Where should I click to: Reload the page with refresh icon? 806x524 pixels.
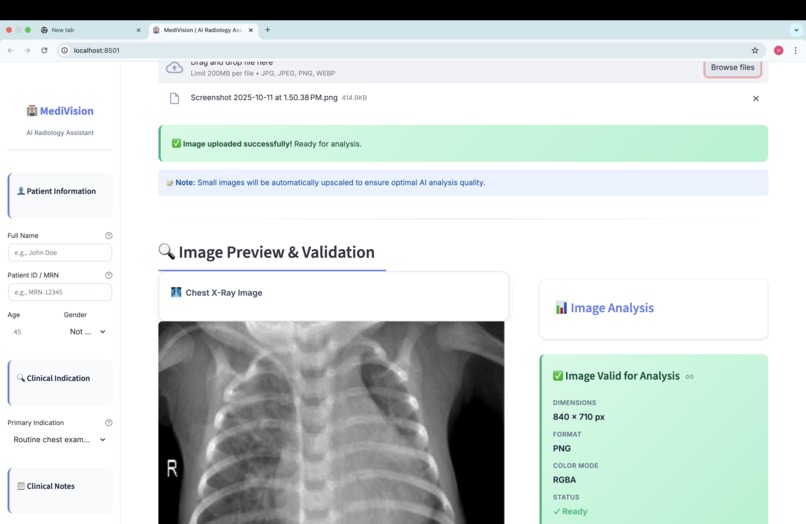point(44,50)
